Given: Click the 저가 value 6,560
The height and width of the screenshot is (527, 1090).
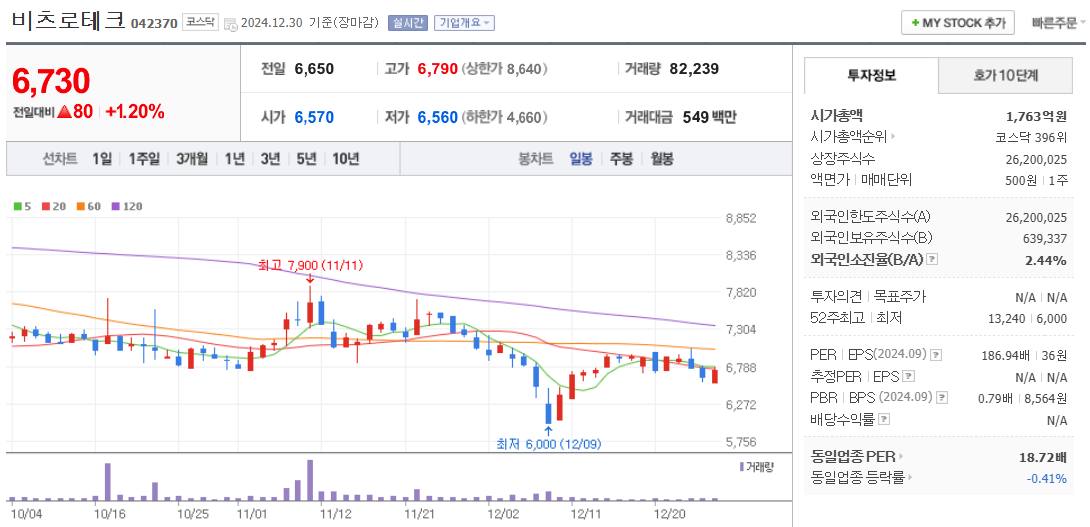Looking at the screenshot, I should click(438, 117).
